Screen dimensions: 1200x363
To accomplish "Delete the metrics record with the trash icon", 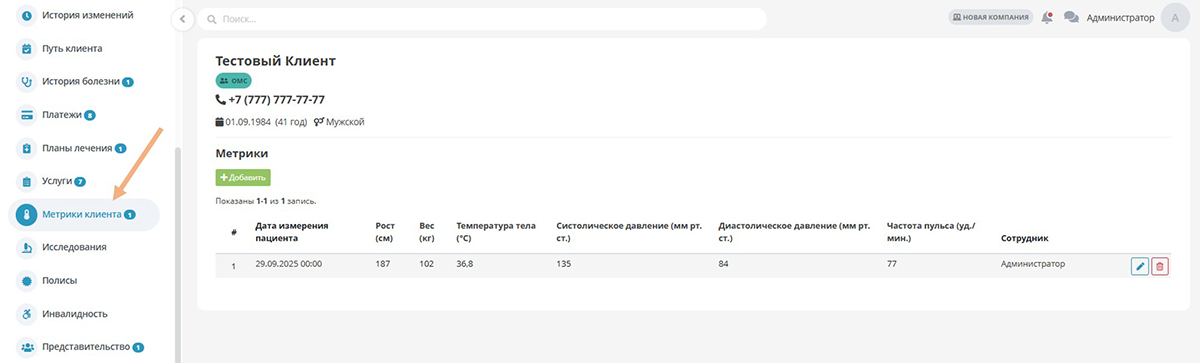I will click(x=1160, y=266).
